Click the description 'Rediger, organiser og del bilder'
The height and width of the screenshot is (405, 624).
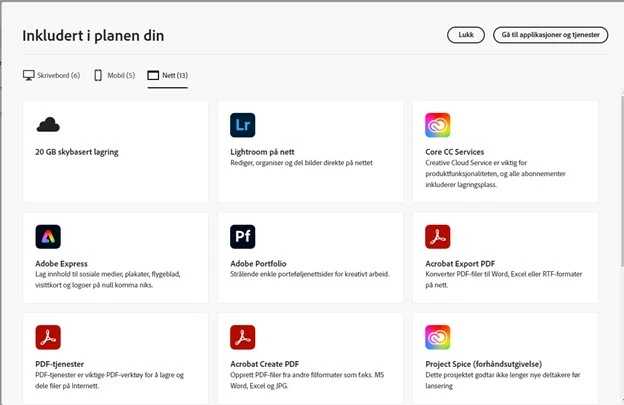click(x=301, y=163)
